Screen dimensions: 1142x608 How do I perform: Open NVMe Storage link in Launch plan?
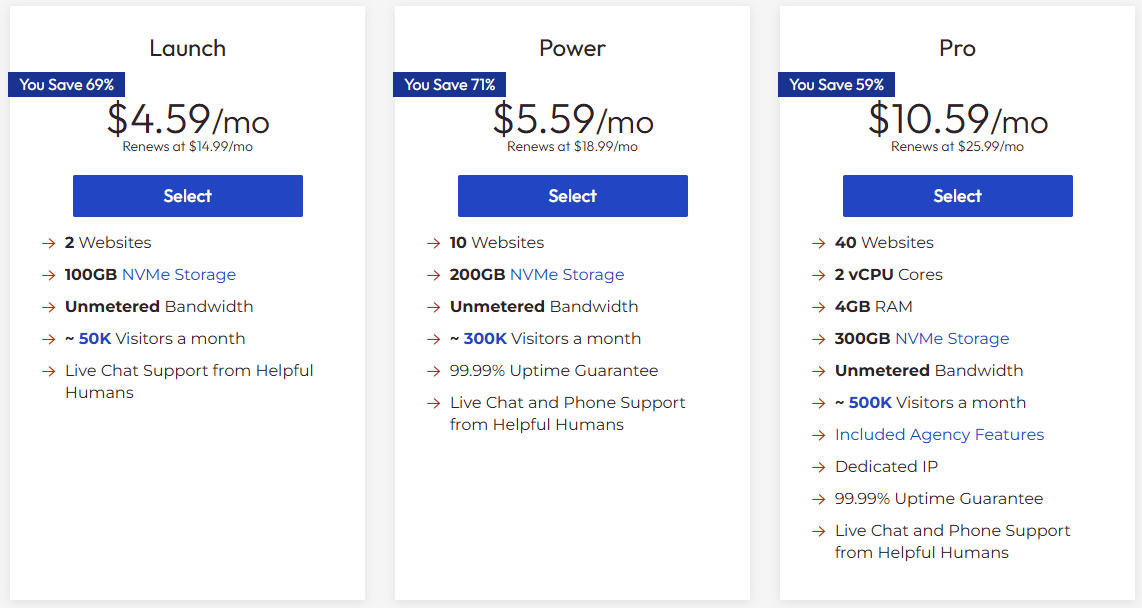(x=179, y=275)
